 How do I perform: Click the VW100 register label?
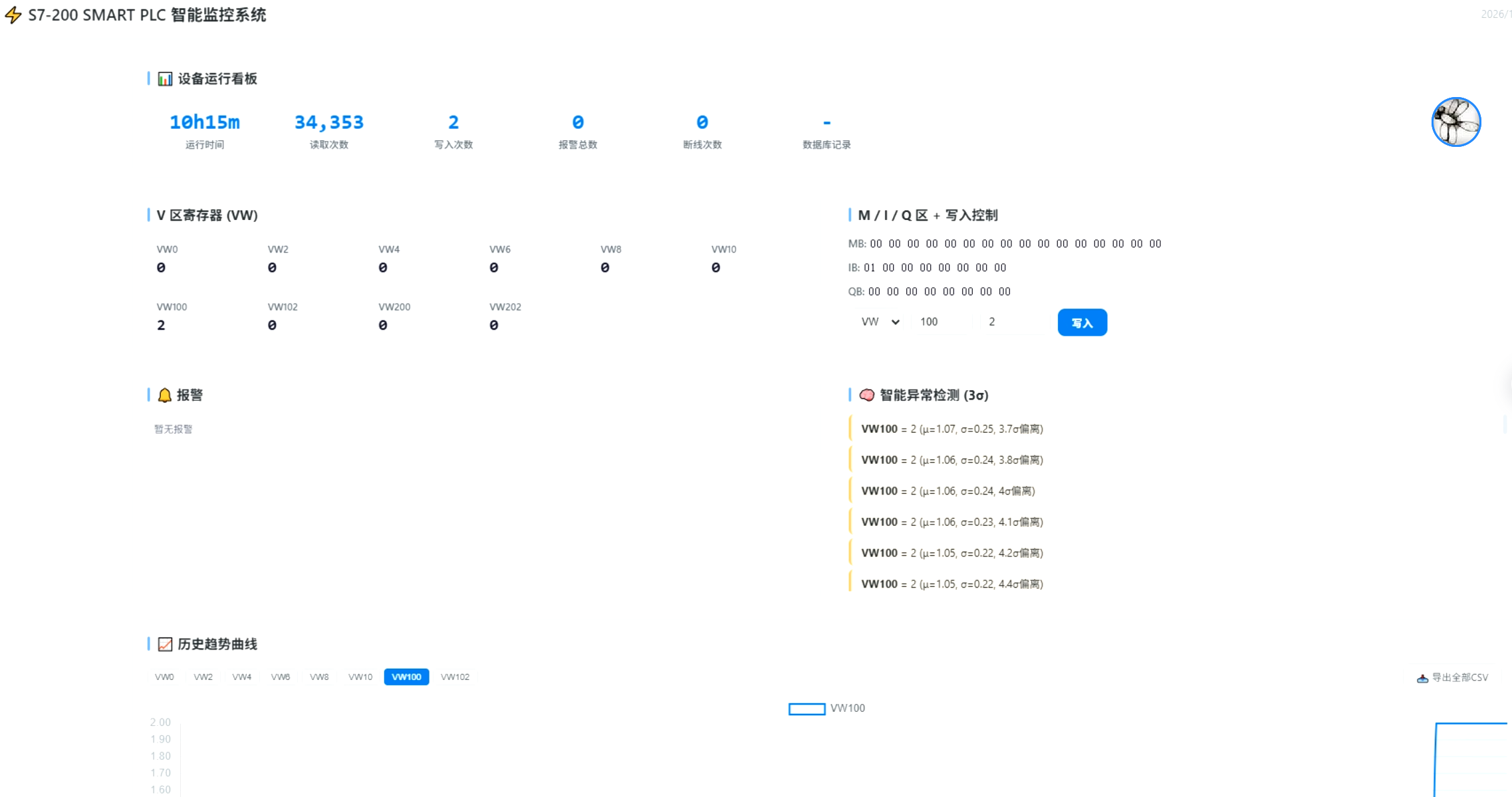[172, 307]
